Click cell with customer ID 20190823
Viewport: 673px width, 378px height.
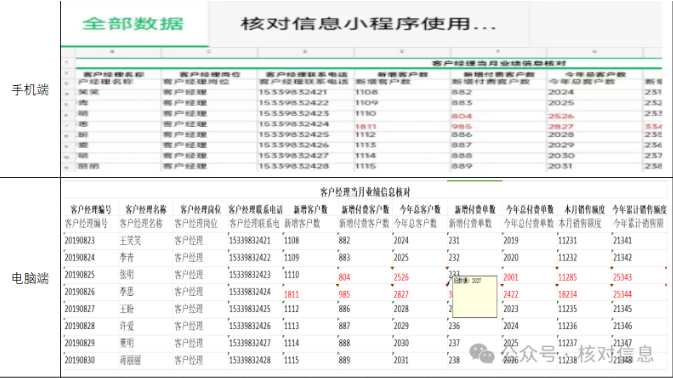pos(79,240)
